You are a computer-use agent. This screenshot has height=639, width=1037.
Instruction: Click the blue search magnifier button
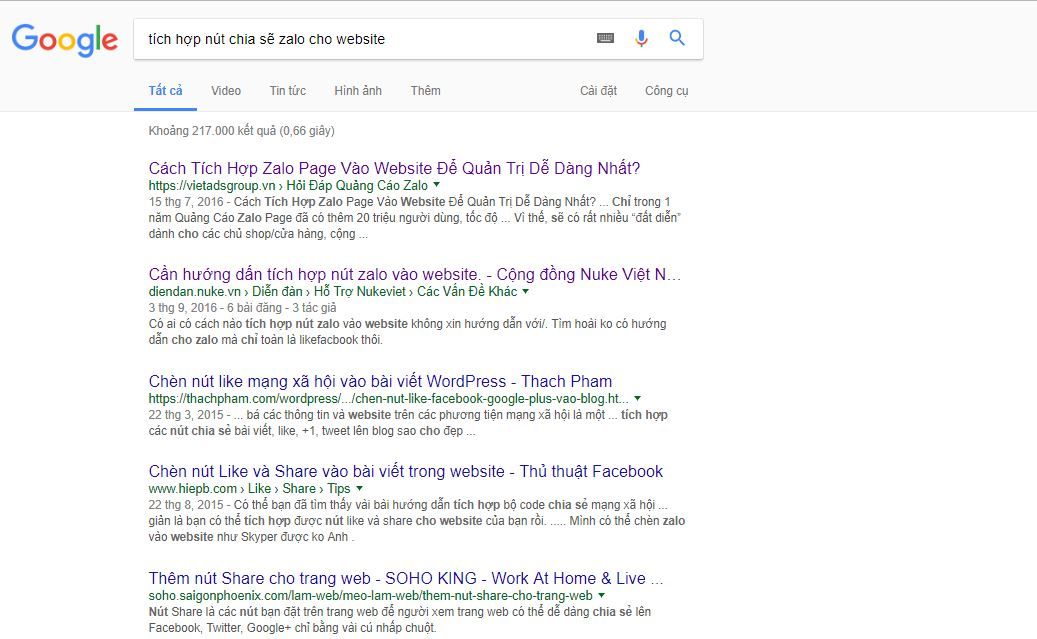tap(677, 38)
